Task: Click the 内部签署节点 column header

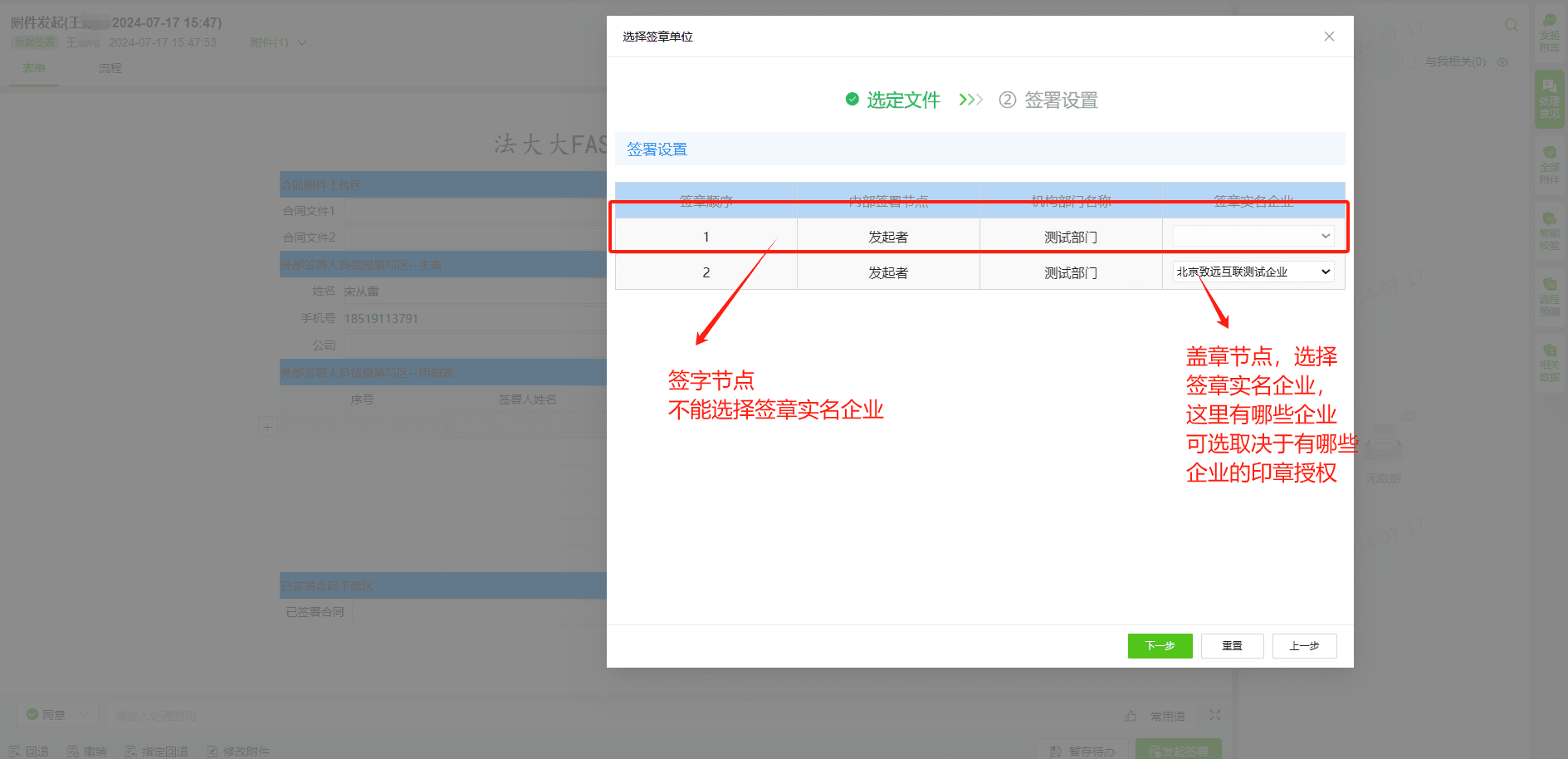Action: (x=888, y=200)
